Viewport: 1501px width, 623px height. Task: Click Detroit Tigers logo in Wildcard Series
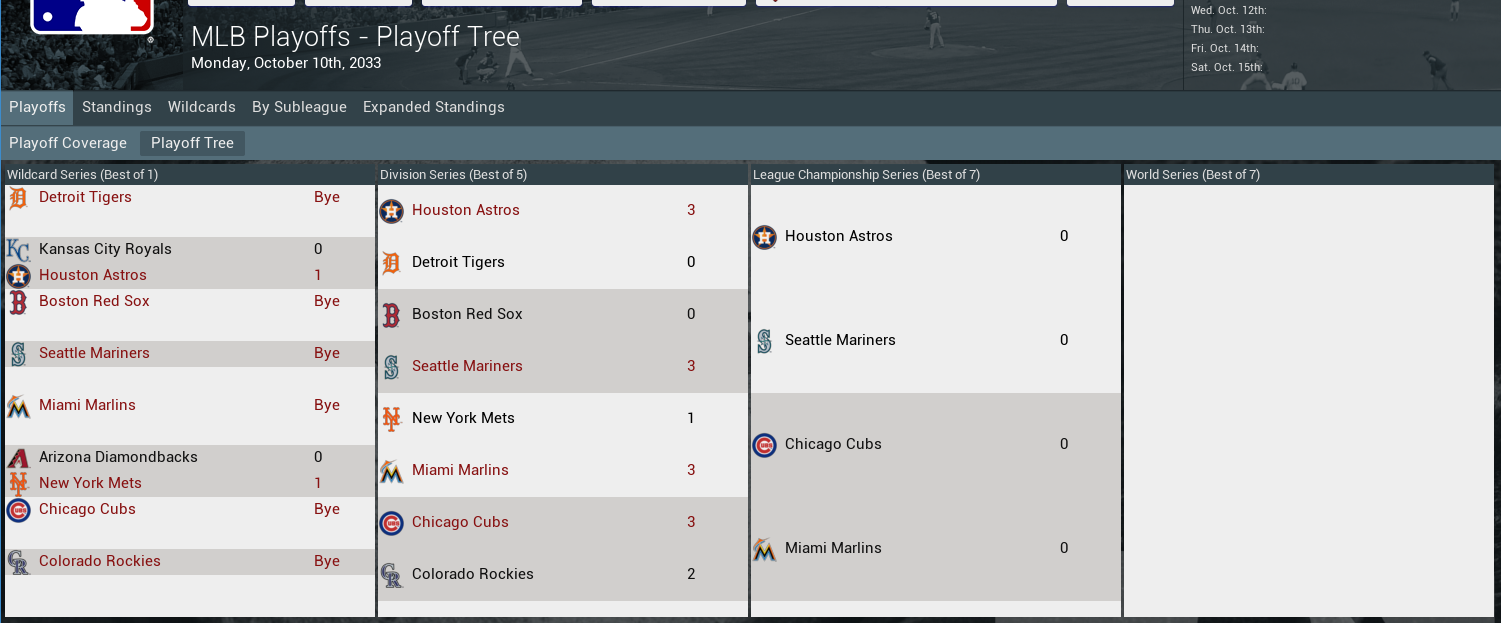coord(18,198)
